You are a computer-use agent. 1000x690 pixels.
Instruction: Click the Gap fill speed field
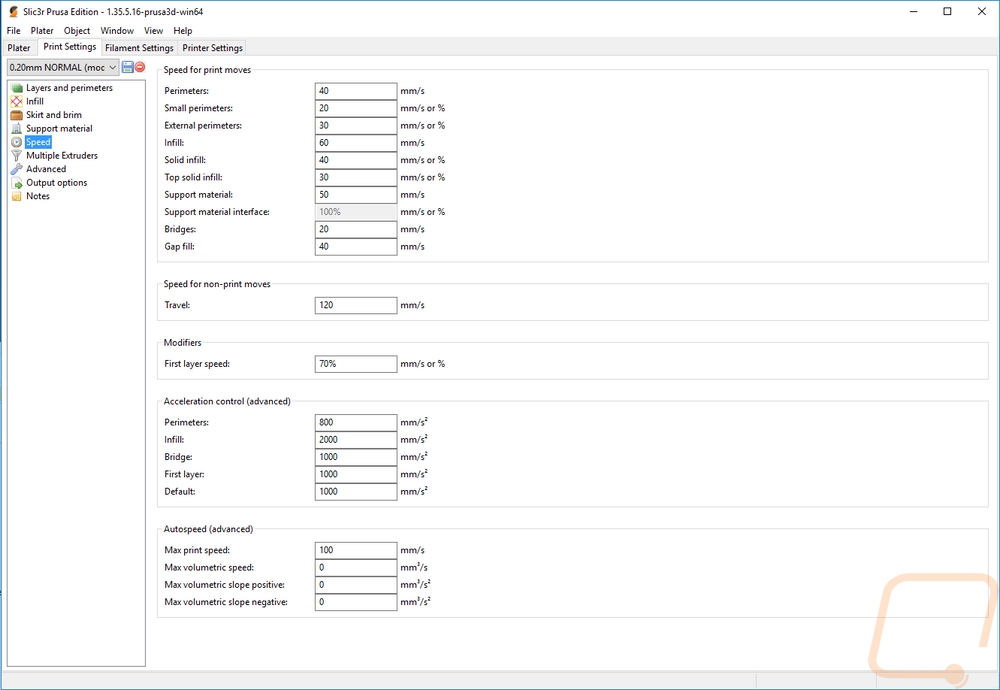tap(356, 246)
